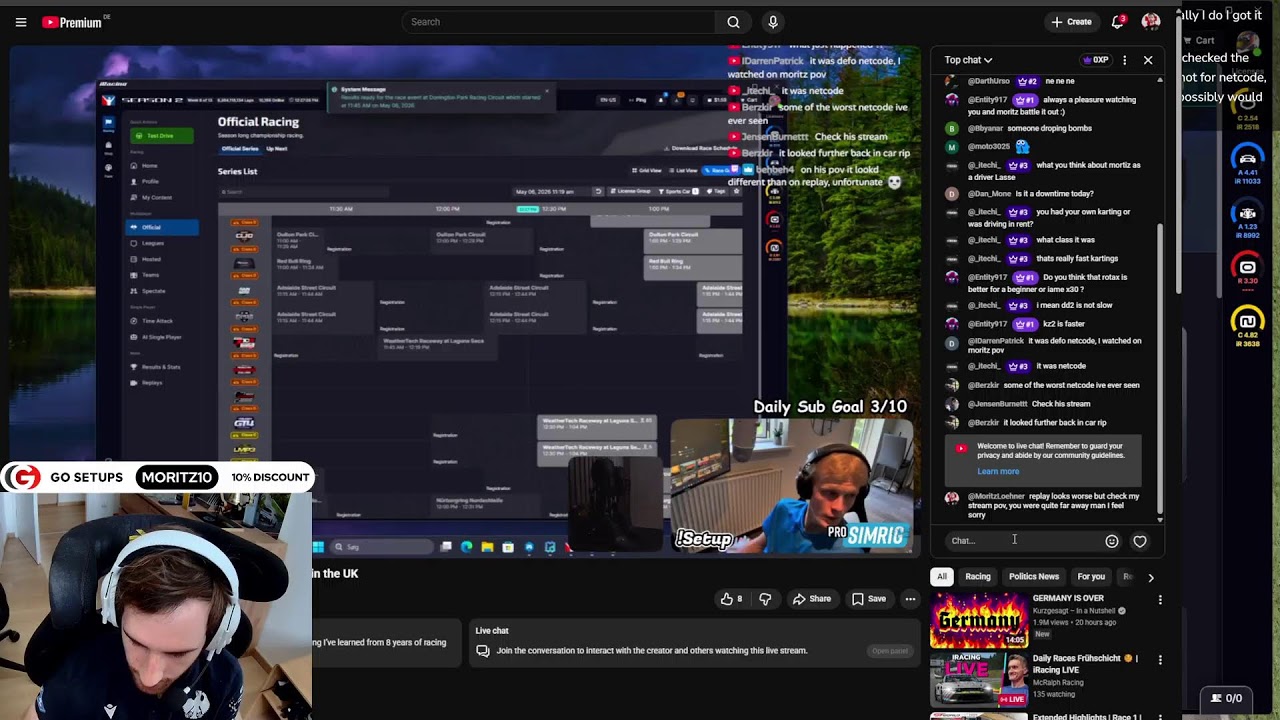This screenshot has width=1280, height=720.
Task: Dislike the video with thumbs down
Action: [x=765, y=599]
